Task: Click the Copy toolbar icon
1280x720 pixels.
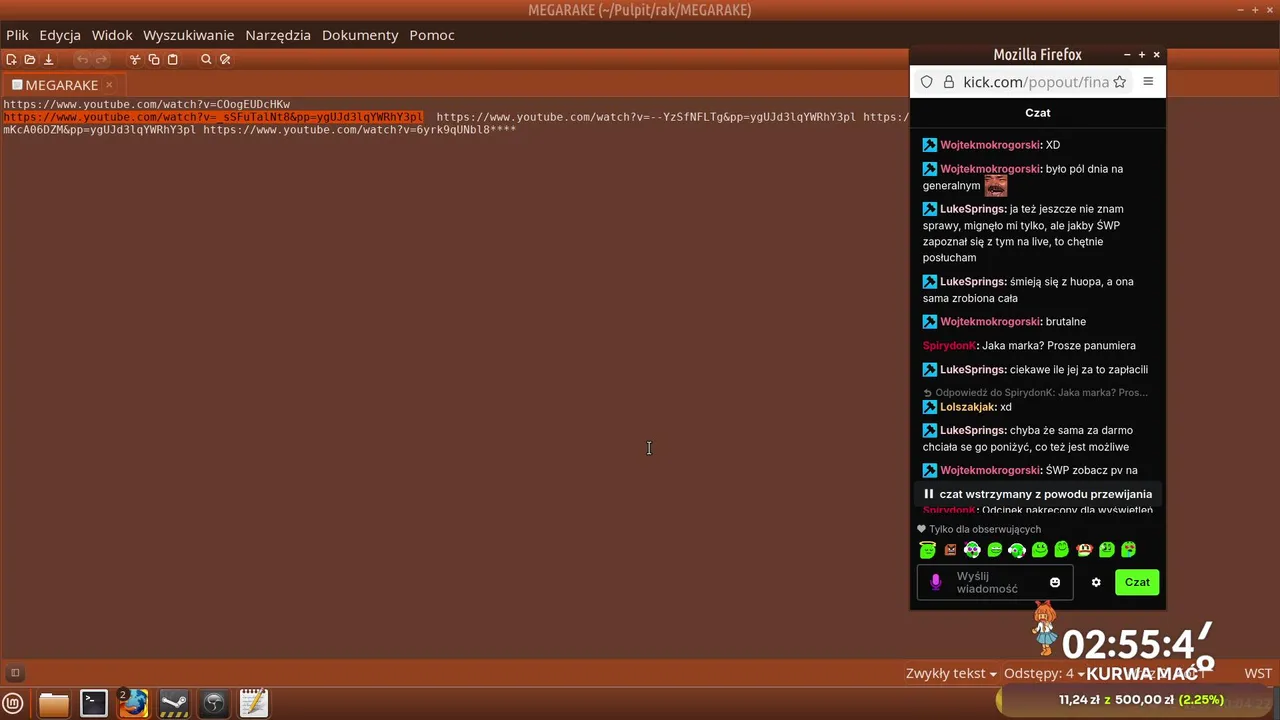Action: point(154,60)
